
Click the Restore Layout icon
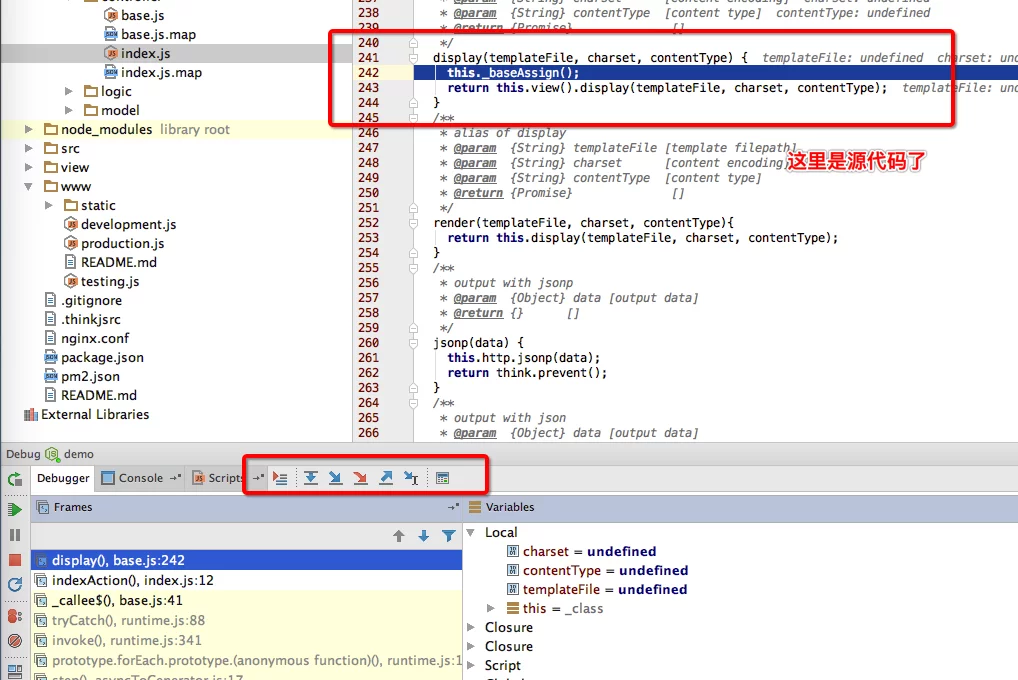click(x=15, y=670)
